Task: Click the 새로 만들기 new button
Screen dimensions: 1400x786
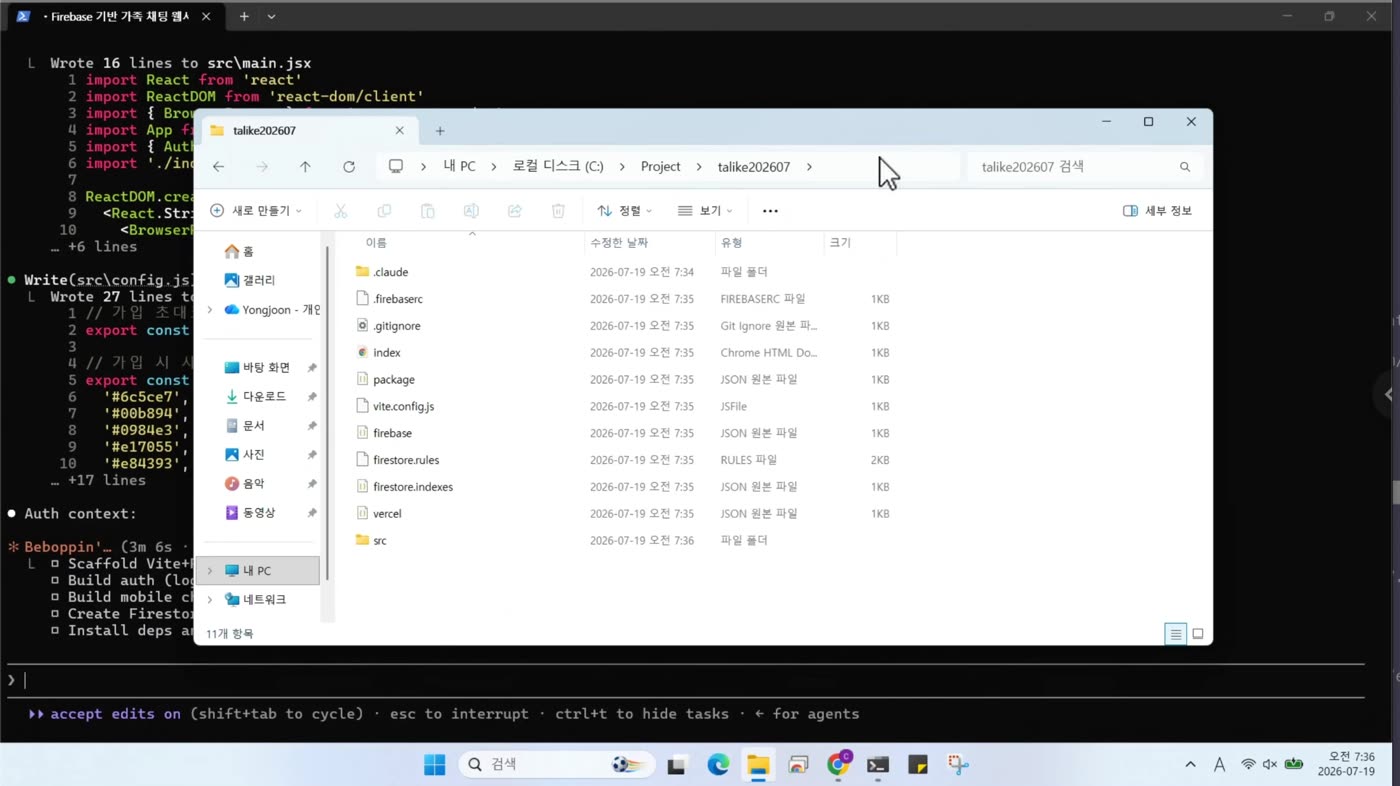Action: 256,211
